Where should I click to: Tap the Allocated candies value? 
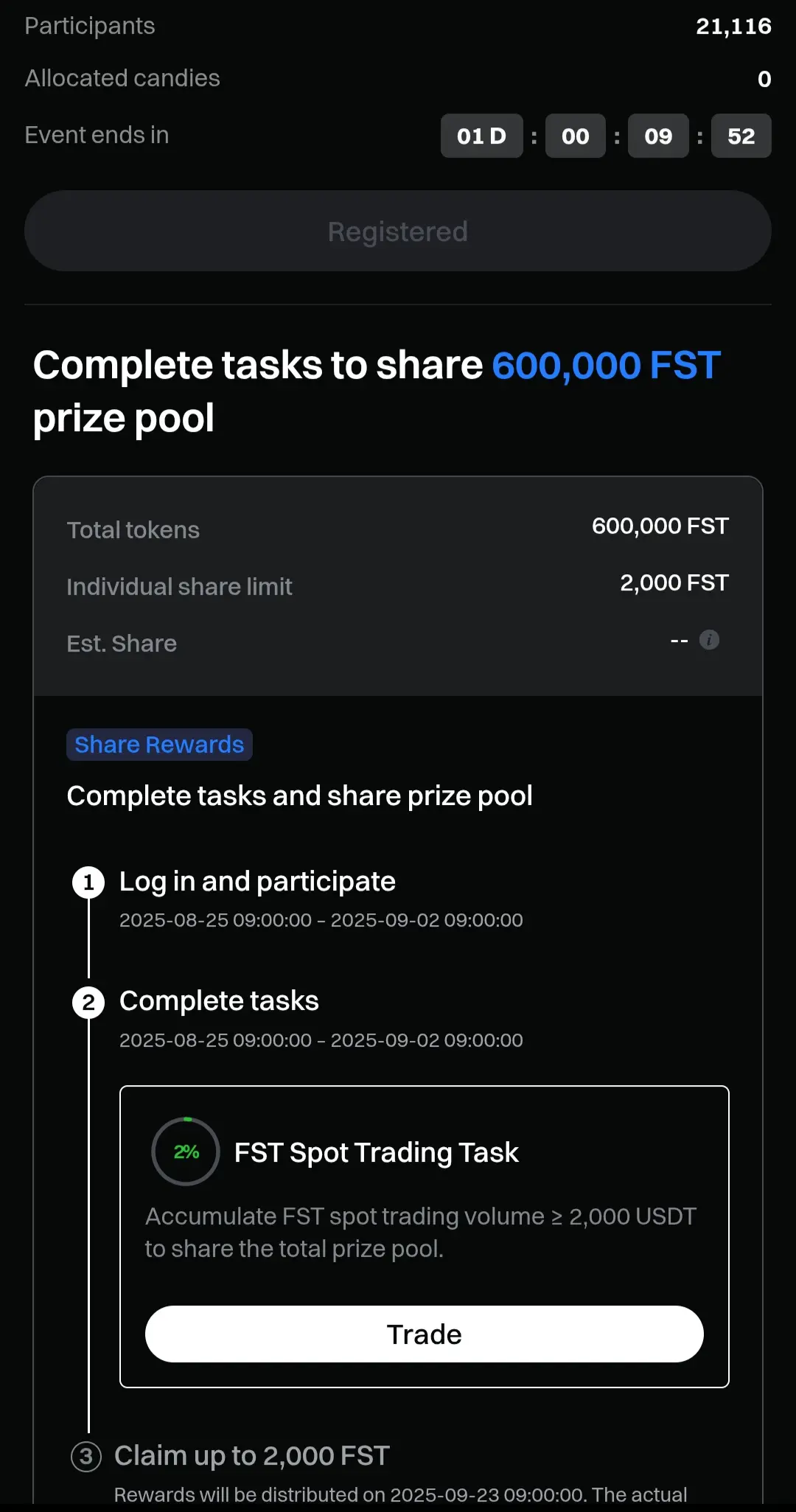765,79
